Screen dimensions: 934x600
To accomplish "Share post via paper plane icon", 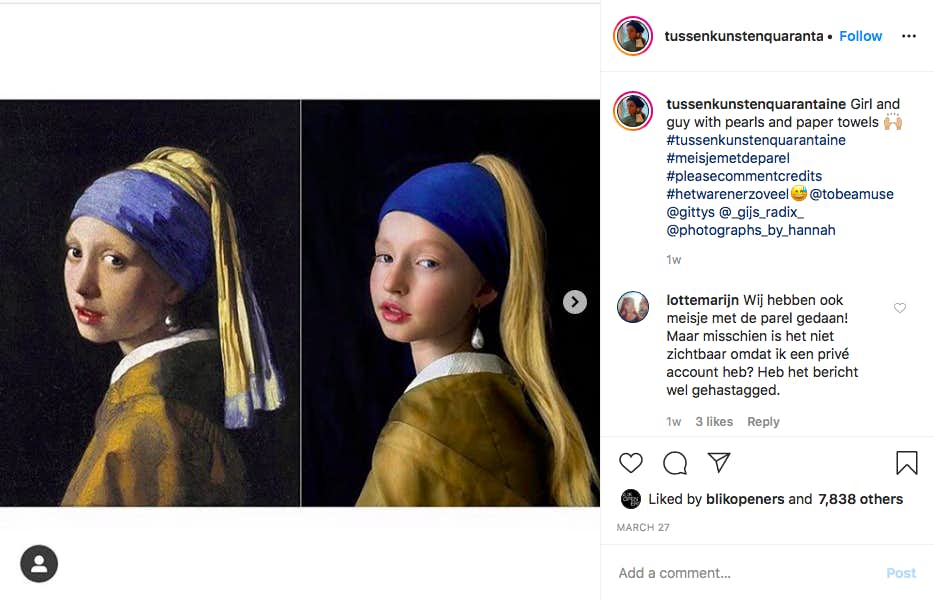I will [x=719, y=463].
